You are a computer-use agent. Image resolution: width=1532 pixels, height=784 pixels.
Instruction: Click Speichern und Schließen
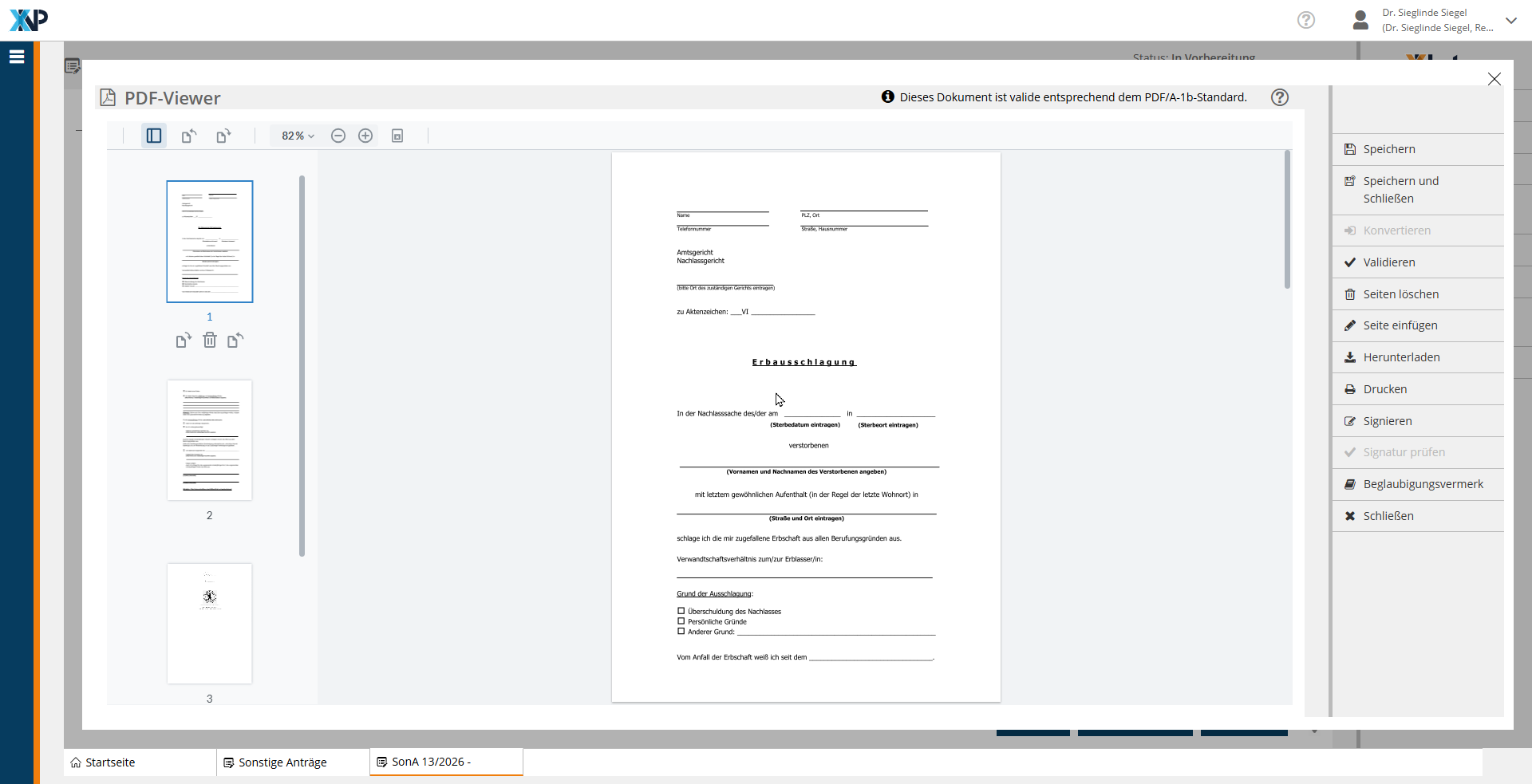click(x=1400, y=190)
